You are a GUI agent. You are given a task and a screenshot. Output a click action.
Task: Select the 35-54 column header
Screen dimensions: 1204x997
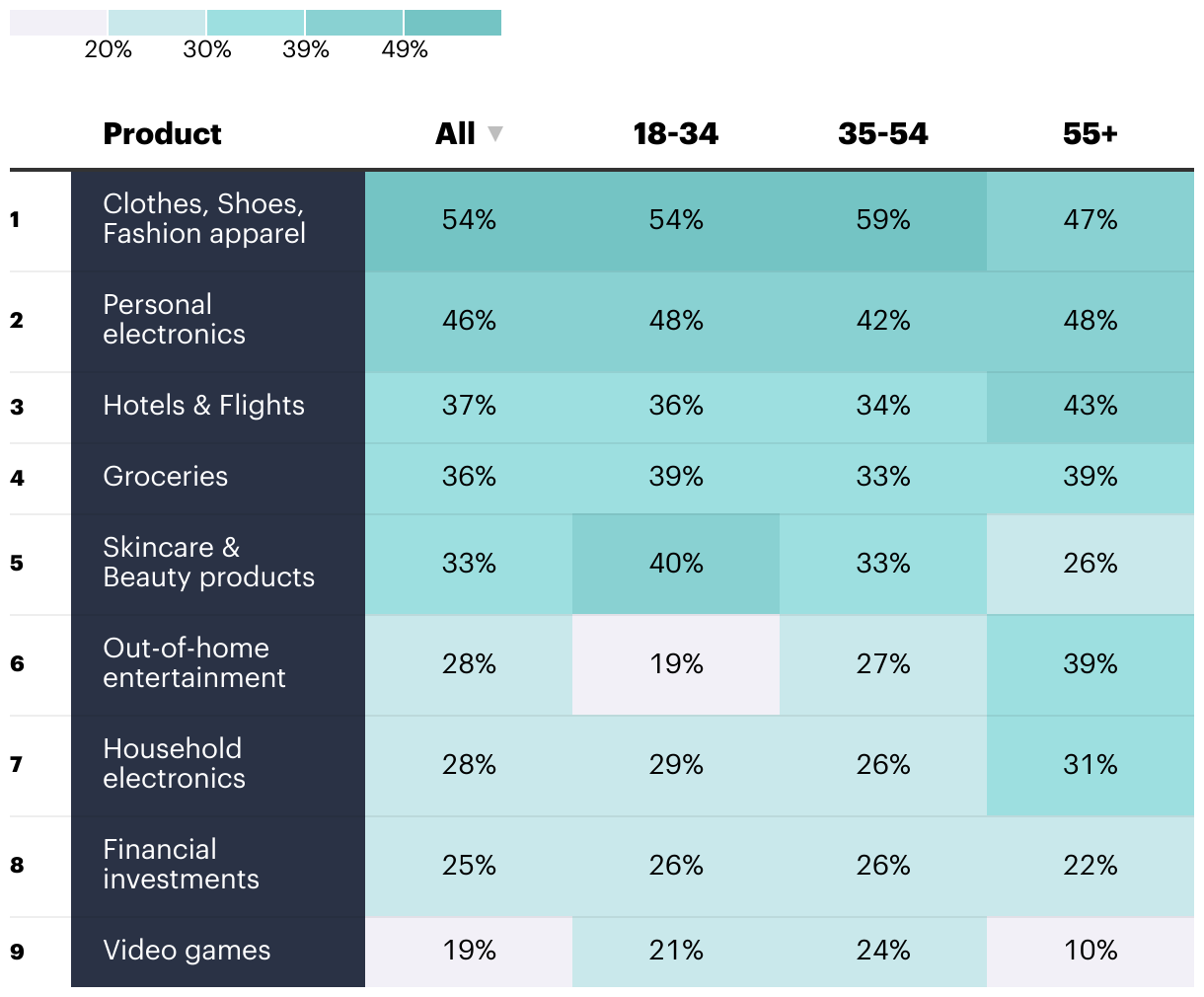pos(882,134)
